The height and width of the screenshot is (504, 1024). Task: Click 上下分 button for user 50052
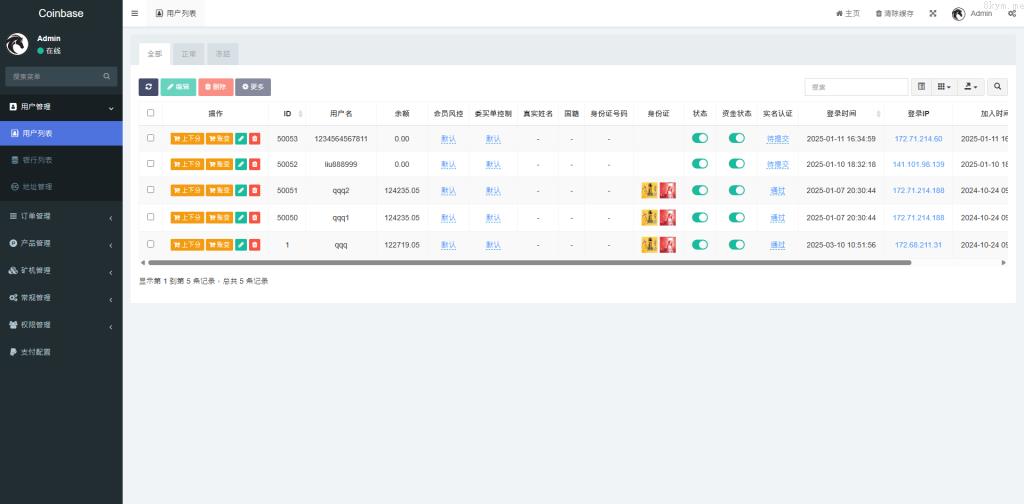coord(187,165)
